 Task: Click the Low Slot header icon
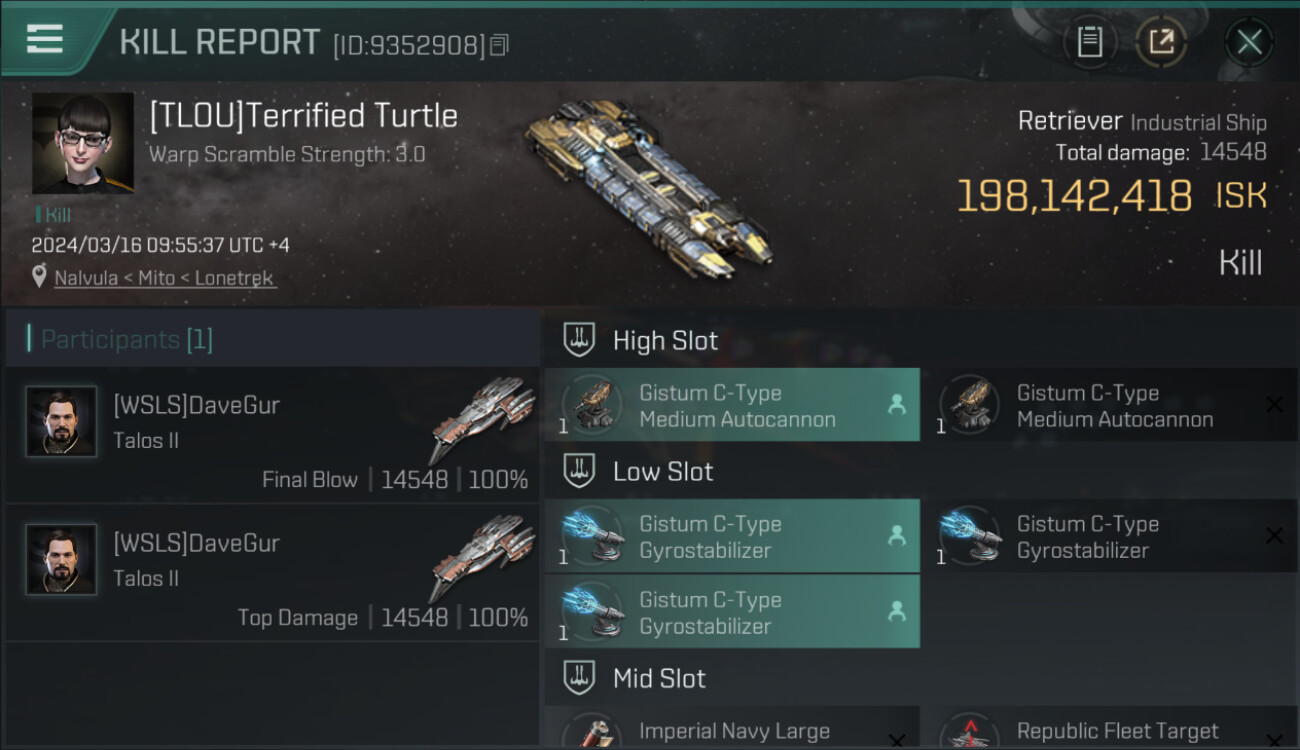579,471
